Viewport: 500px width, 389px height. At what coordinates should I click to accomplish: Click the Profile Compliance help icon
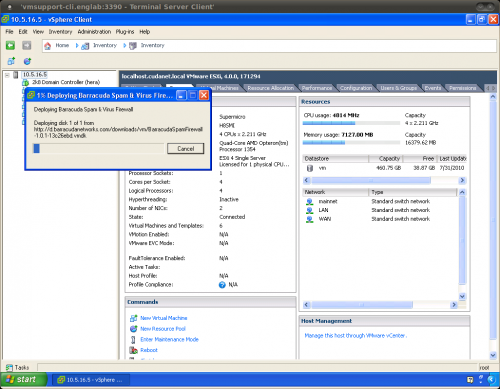click(222, 285)
